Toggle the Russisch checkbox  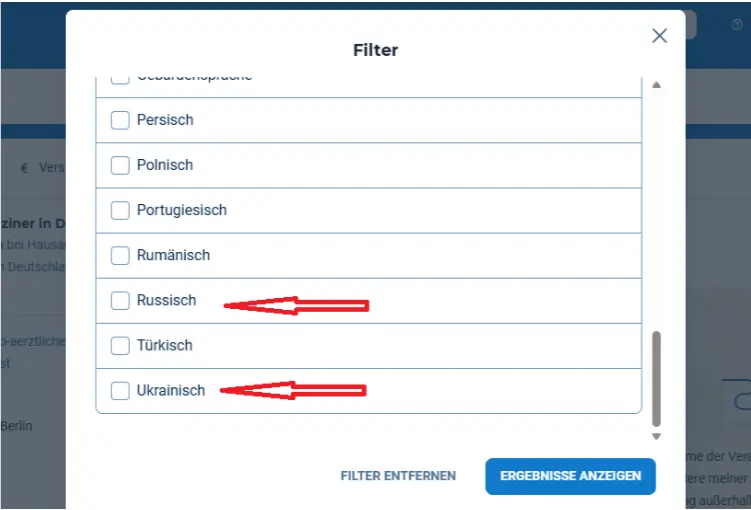tap(120, 300)
